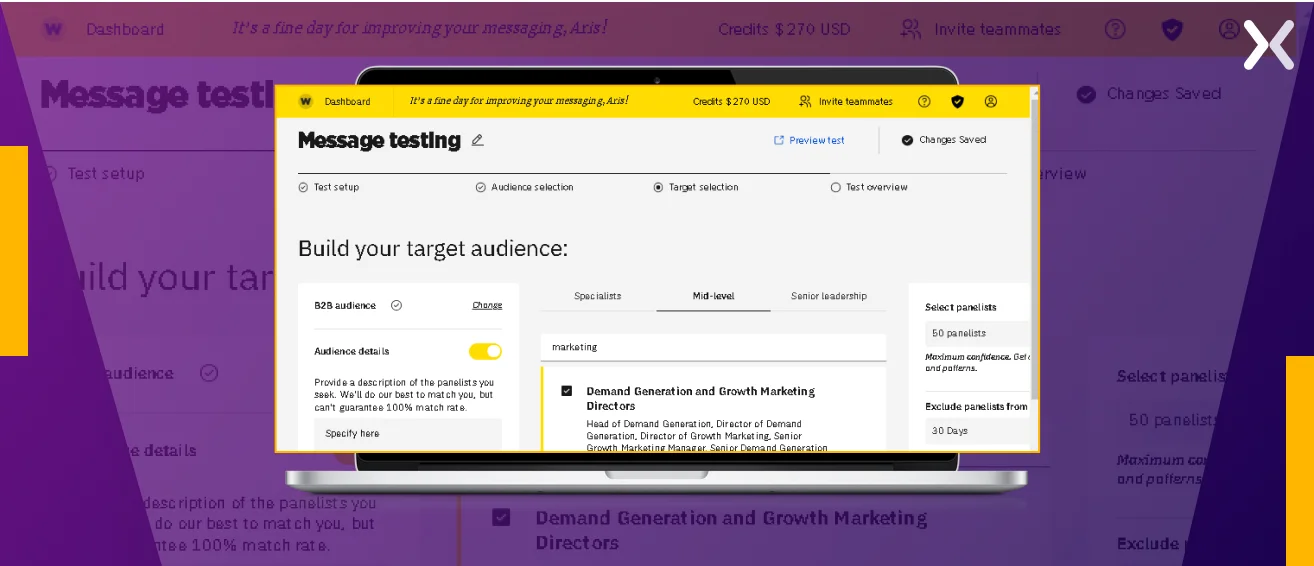The image size is (1314, 566).
Task: Click the Specify here description field
Action: pyautogui.click(x=407, y=433)
